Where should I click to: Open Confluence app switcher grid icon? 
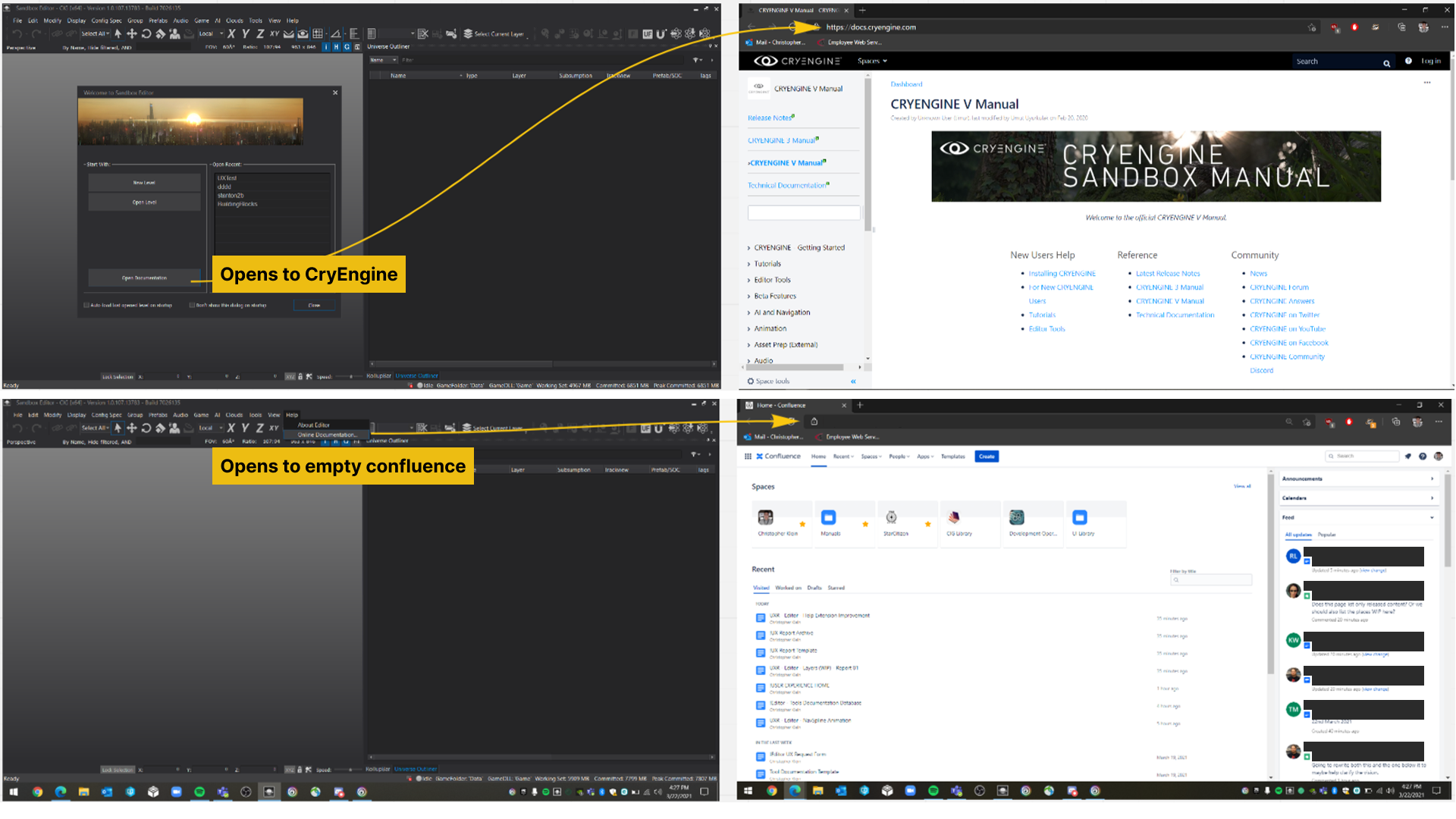point(748,457)
